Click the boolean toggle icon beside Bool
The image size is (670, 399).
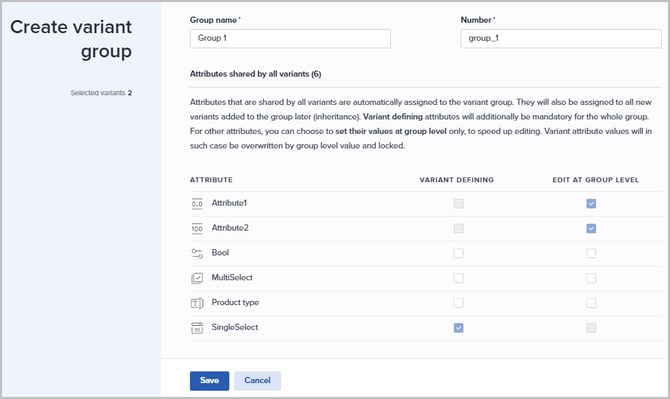pyautogui.click(x=197, y=253)
